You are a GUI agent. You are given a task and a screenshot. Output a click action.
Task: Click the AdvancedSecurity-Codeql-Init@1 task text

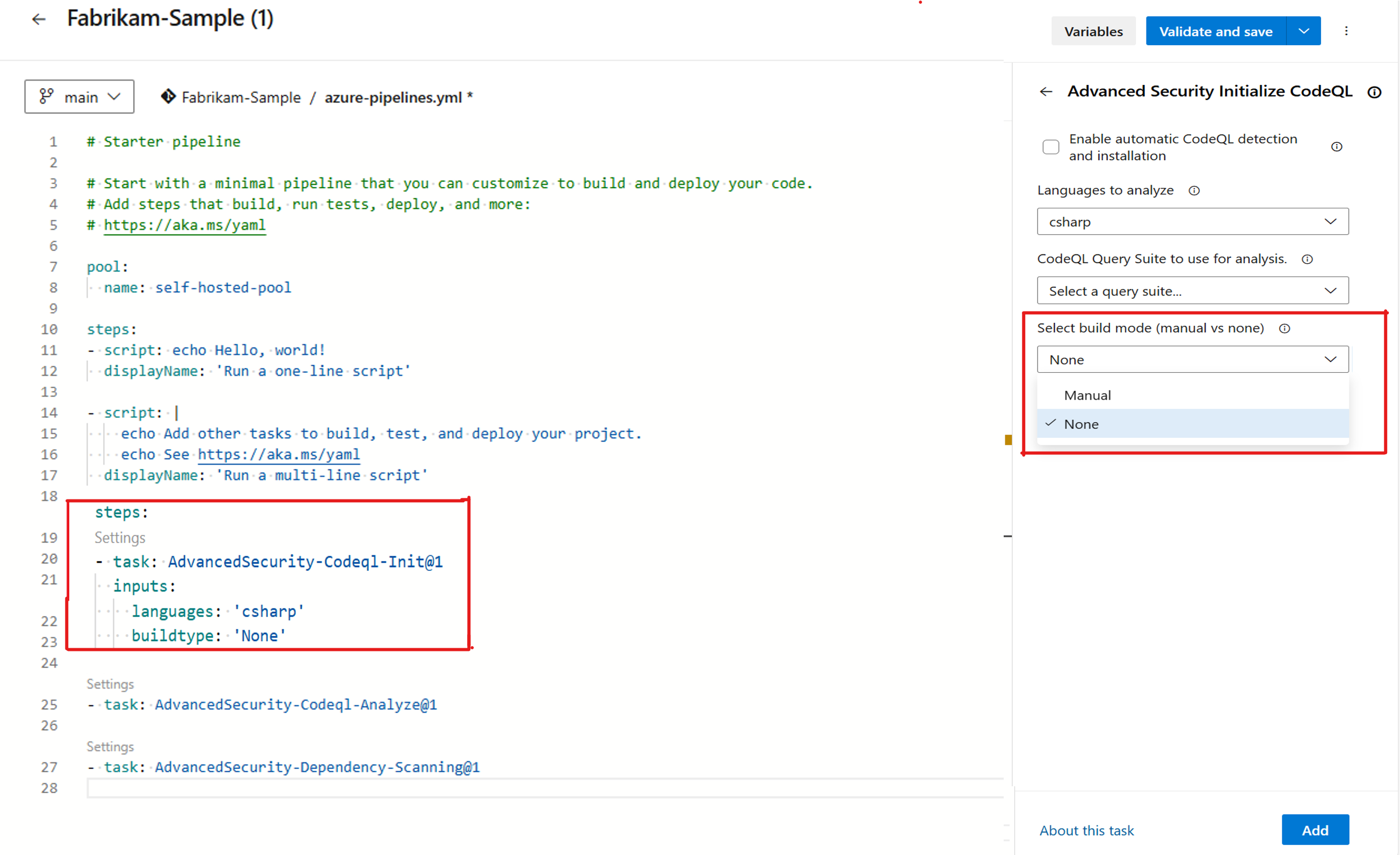click(x=305, y=562)
